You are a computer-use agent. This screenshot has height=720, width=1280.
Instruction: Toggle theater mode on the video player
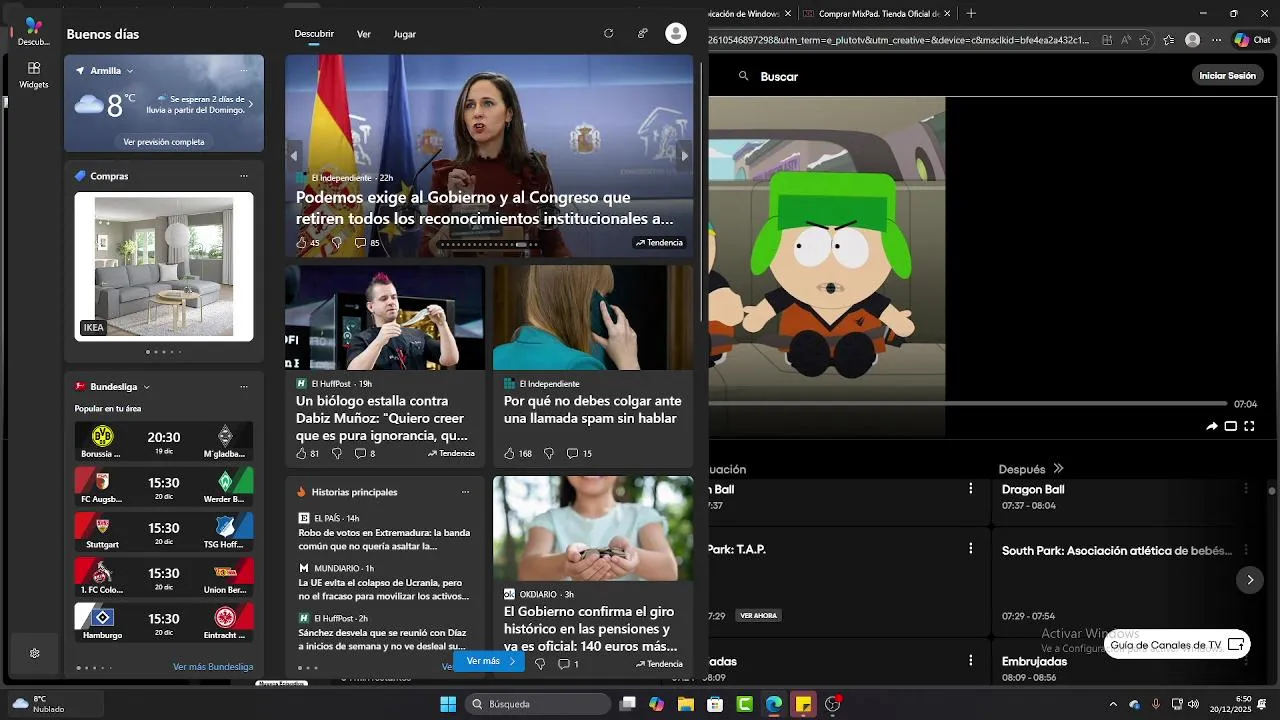pos(1231,426)
